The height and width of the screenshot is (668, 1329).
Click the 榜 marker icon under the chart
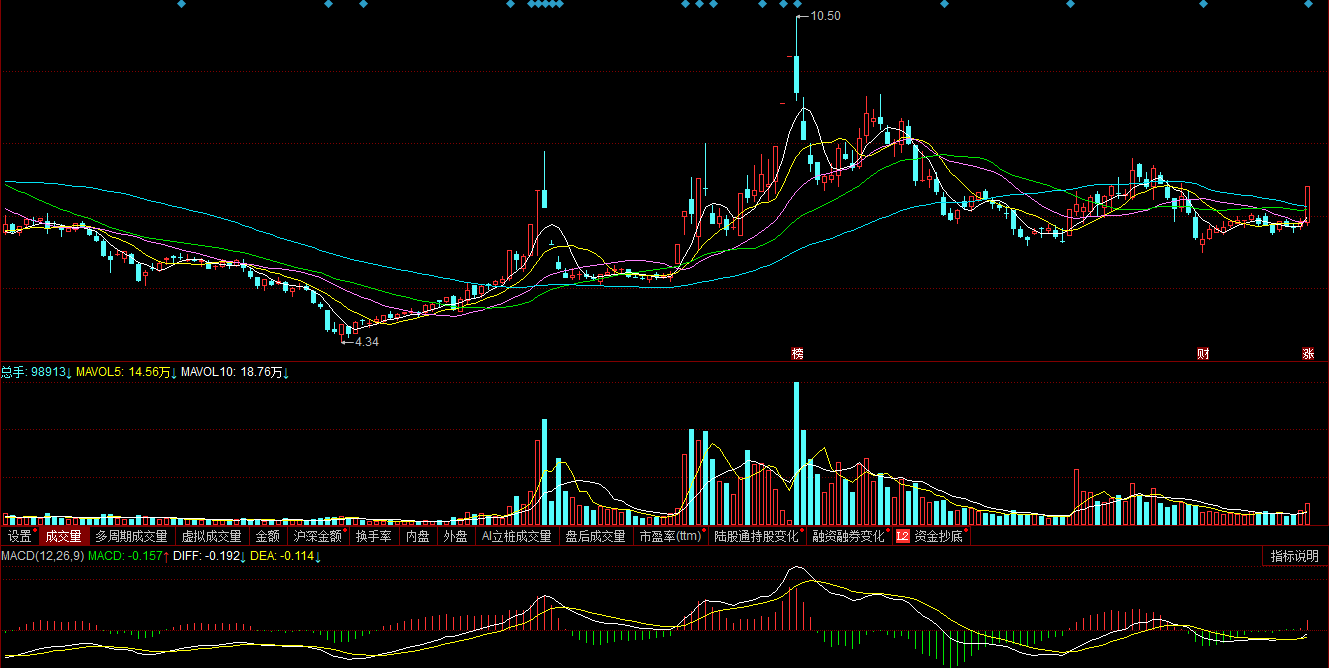pyautogui.click(x=797, y=354)
